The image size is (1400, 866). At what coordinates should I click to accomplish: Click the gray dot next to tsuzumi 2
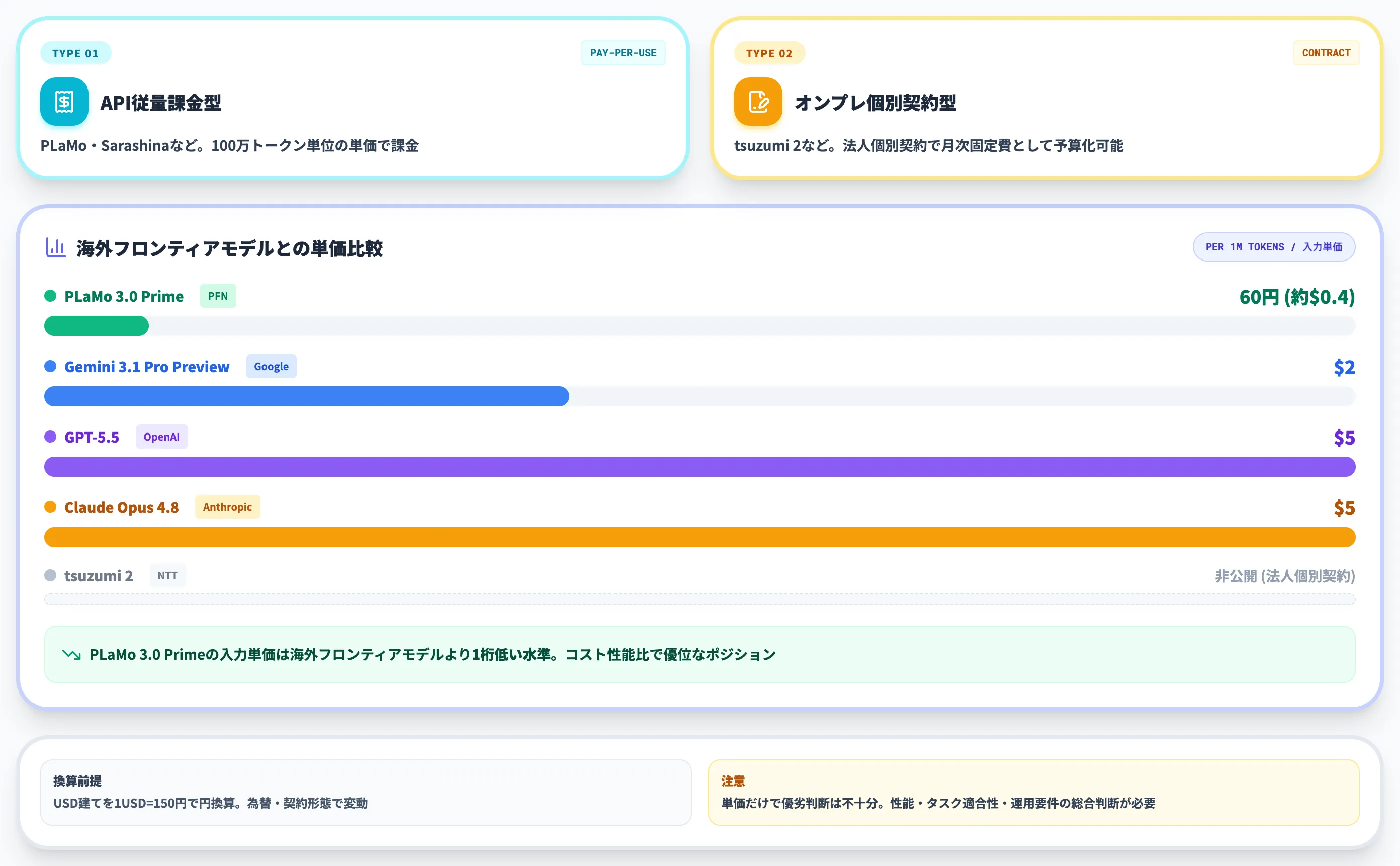[x=50, y=576]
